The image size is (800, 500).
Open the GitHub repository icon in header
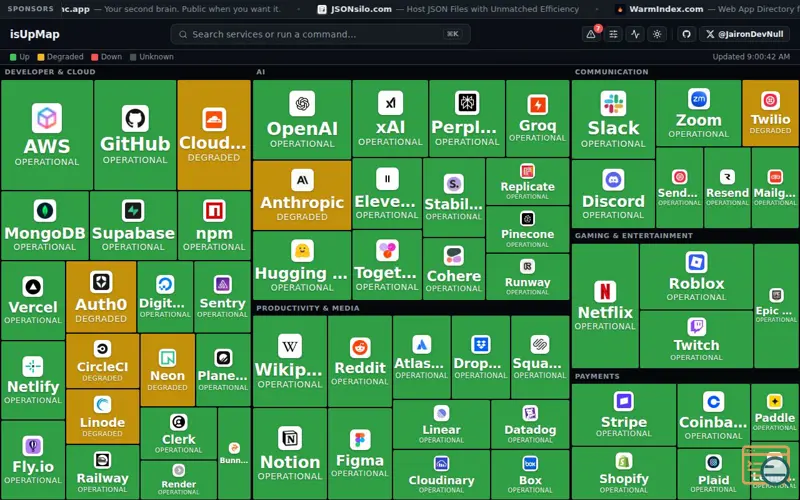[x=686, y=34]
